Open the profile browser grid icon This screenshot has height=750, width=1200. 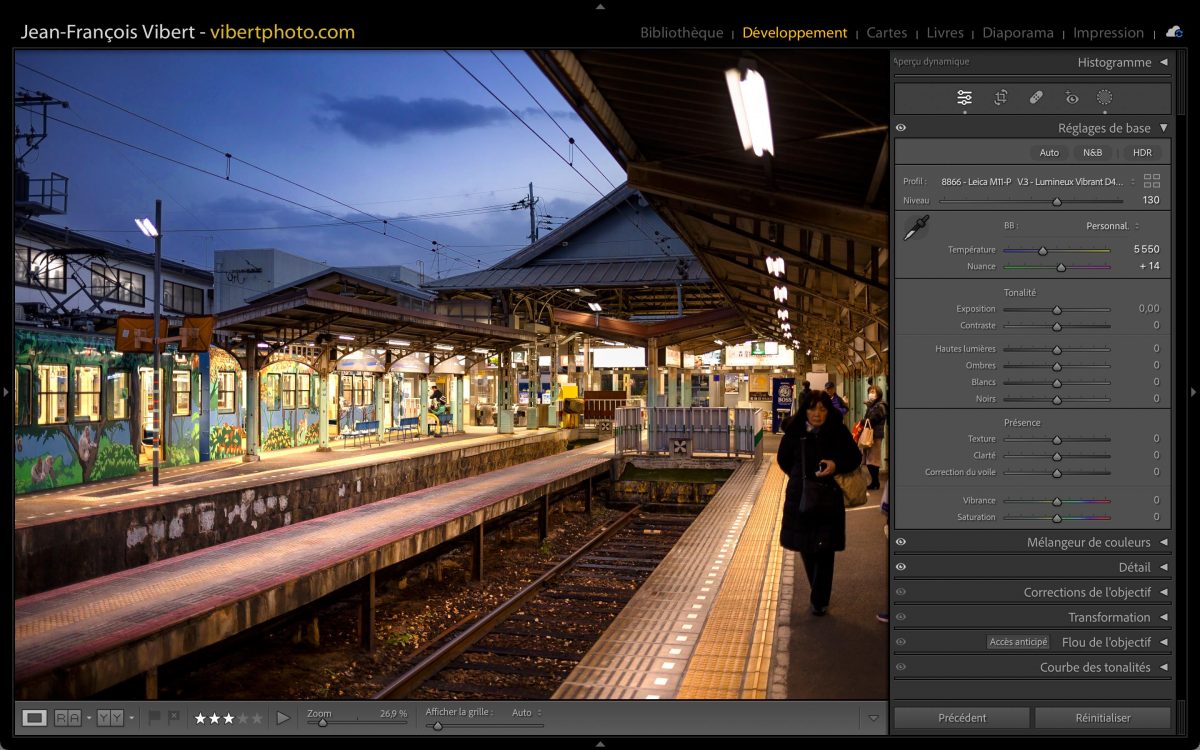[1152, 181]
